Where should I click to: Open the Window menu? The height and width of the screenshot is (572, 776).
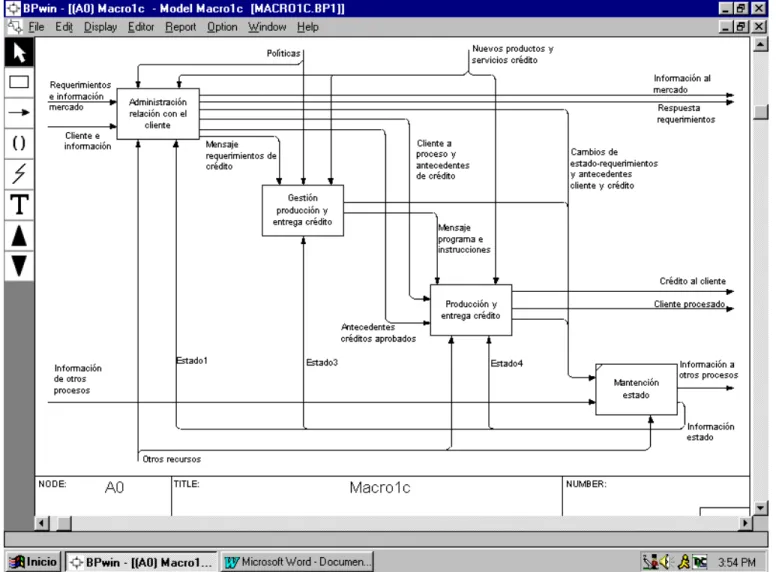267,27
